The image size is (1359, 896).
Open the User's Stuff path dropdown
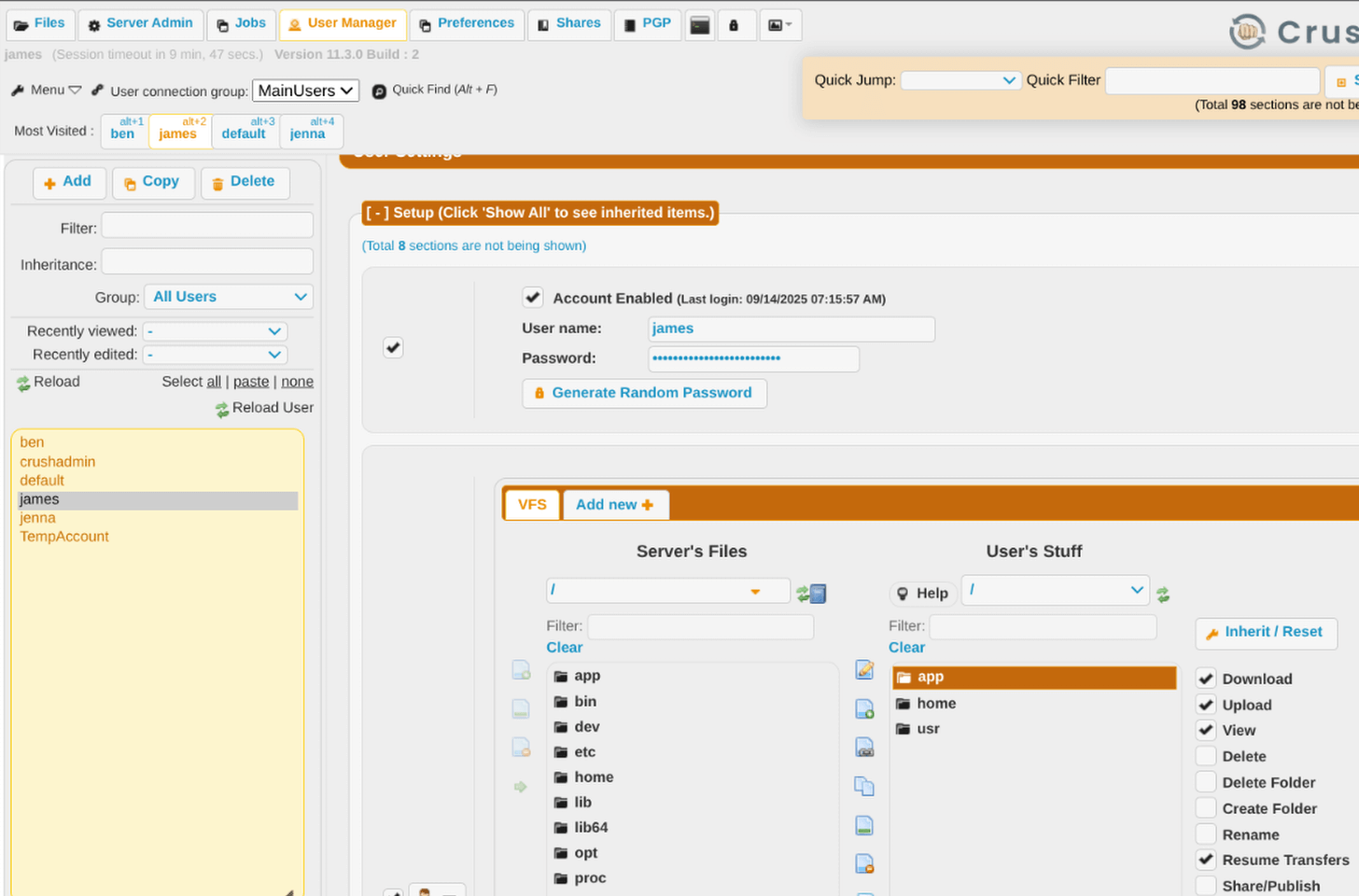coord(1055,590)
